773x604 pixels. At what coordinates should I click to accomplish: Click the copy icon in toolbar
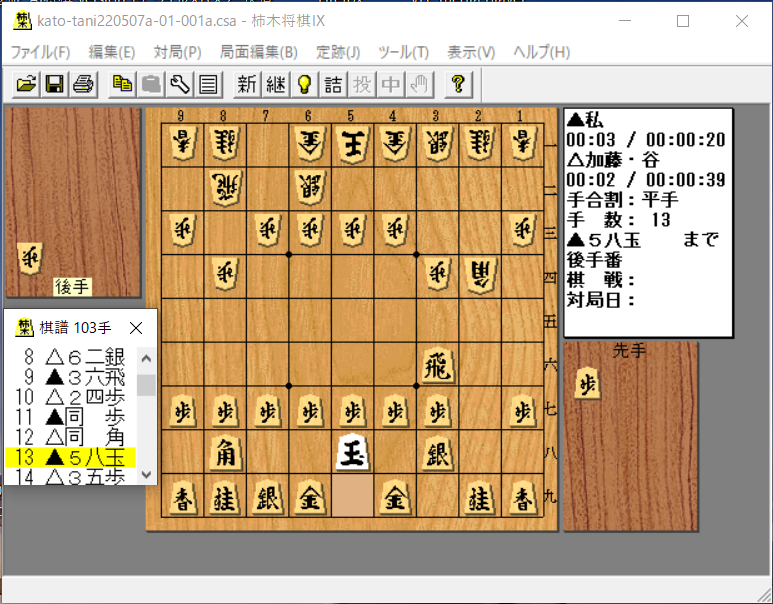pos(122,84)
